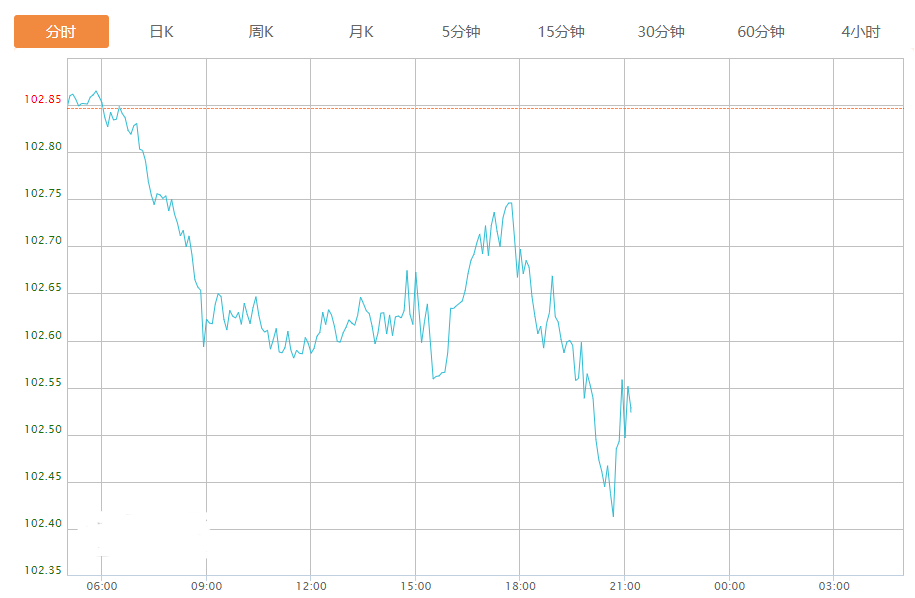
Task: Switch to the 60分钟 tab
Action: [x=761, y=32]
